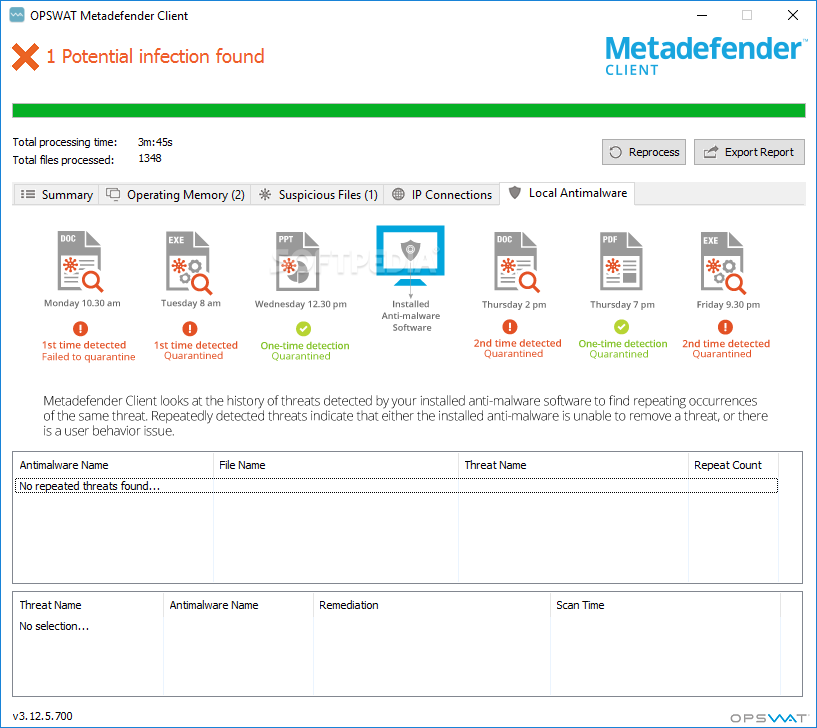This screenshot has height=728, width=817.
Task: Click the red alert icon under Monday 10.30 am
Action: click(x=80, y=329)
